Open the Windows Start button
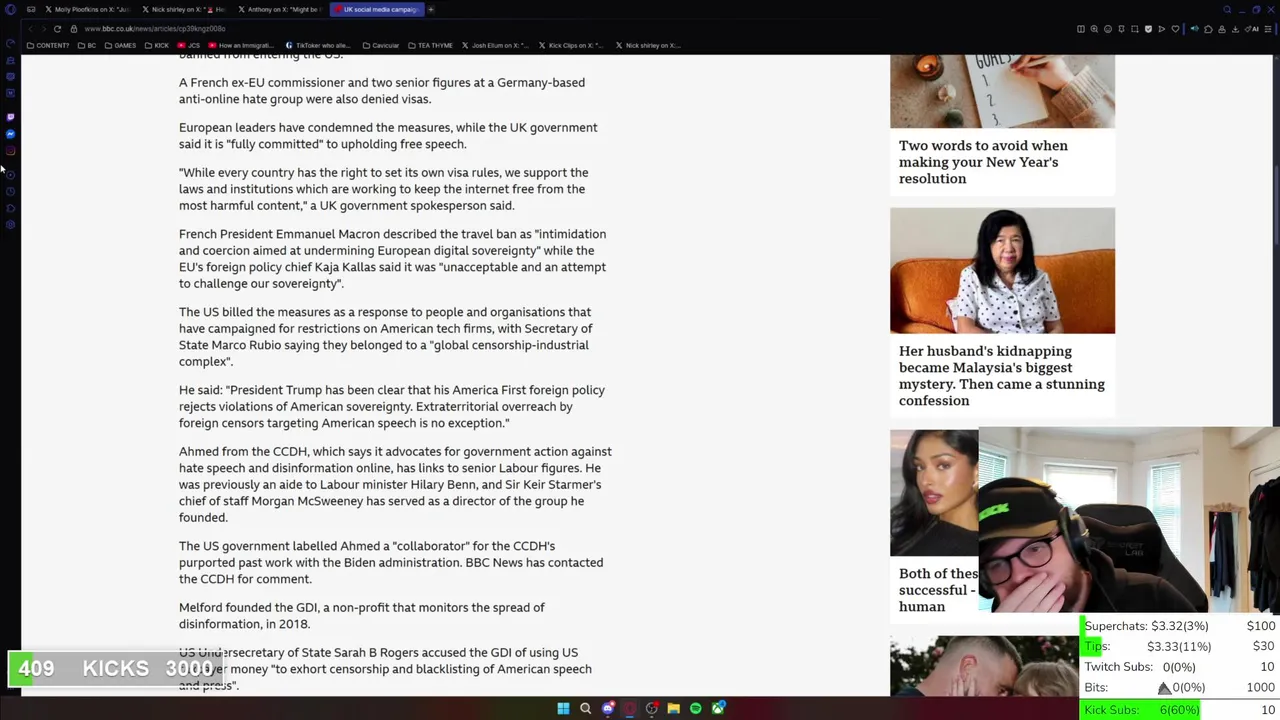Viewport: 1280px width, 720px height. coord(563,708)
